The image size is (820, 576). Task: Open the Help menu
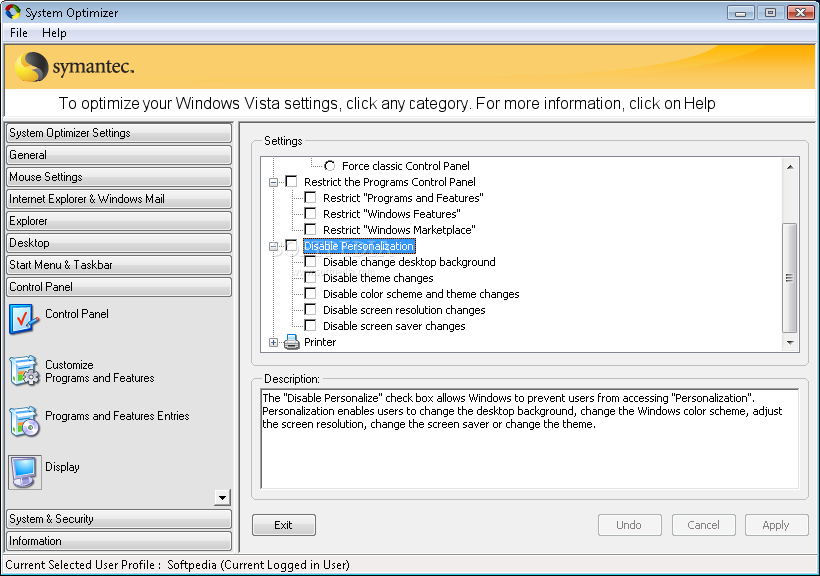pos(54,33)
